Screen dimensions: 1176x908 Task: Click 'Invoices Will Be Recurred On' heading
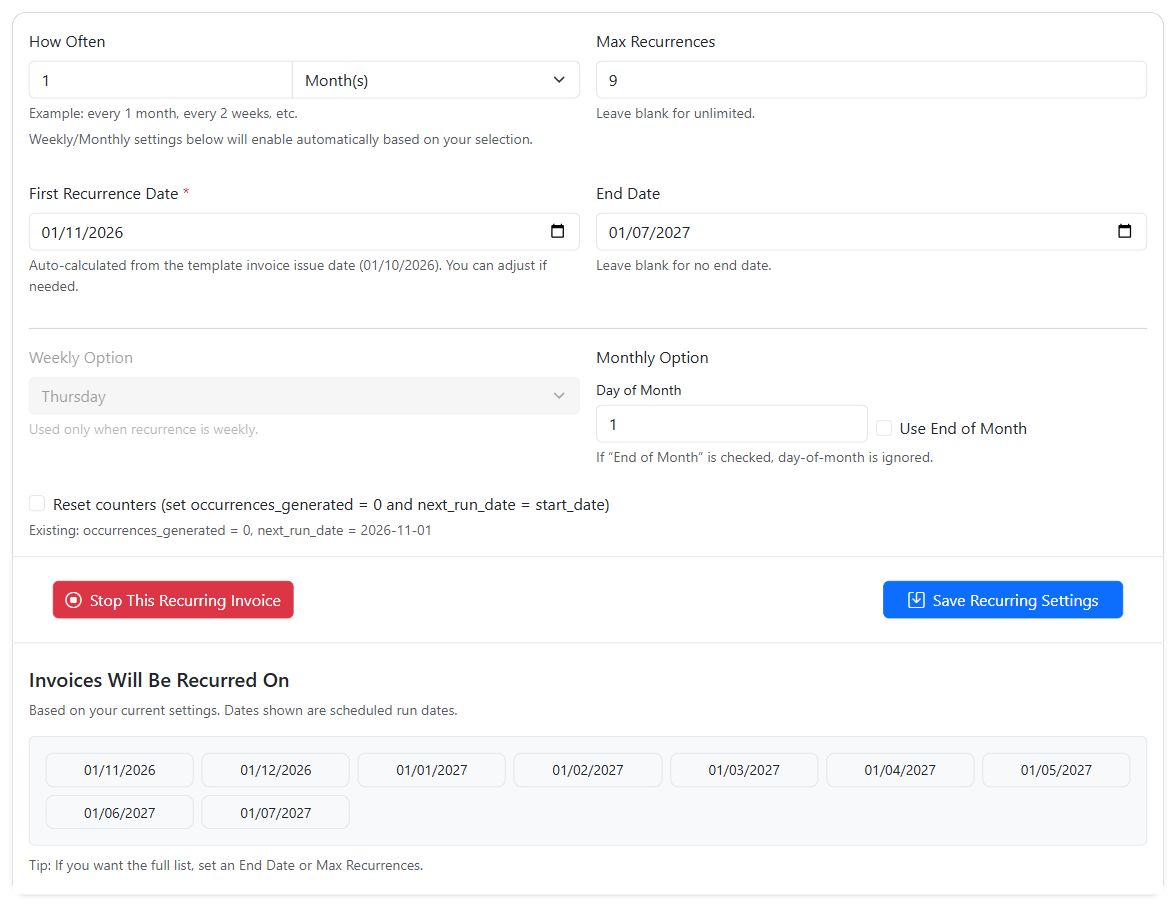[159, 680]
